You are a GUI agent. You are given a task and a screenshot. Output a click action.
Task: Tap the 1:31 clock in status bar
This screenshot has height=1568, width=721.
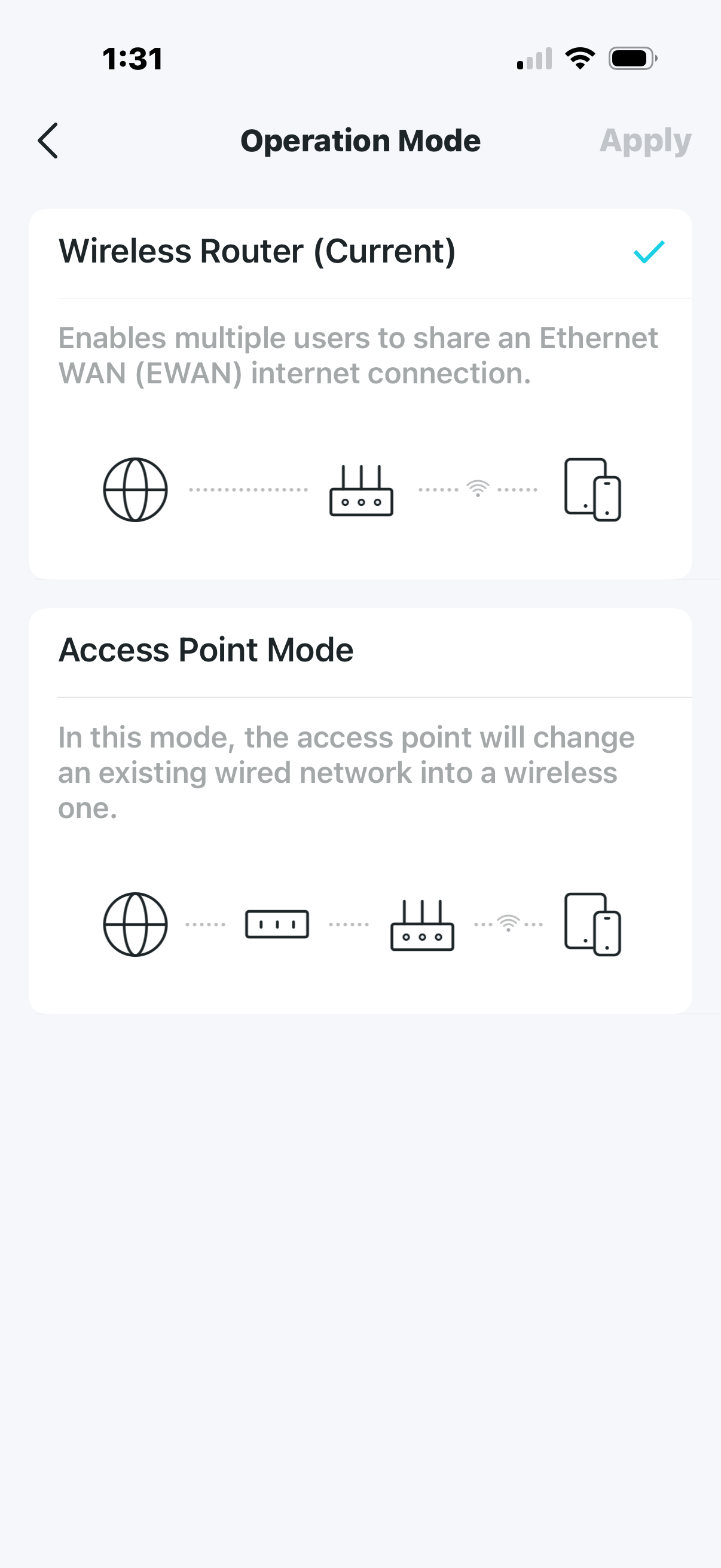point(133,59)
